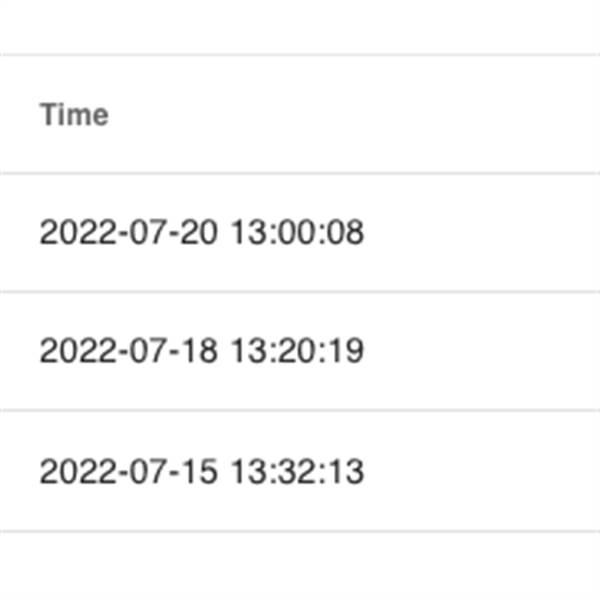Click the empty row below the 2022-07-15 entry
Viewport: 600px width, 600px height.
pyautogui.click(x=300, y=566)
